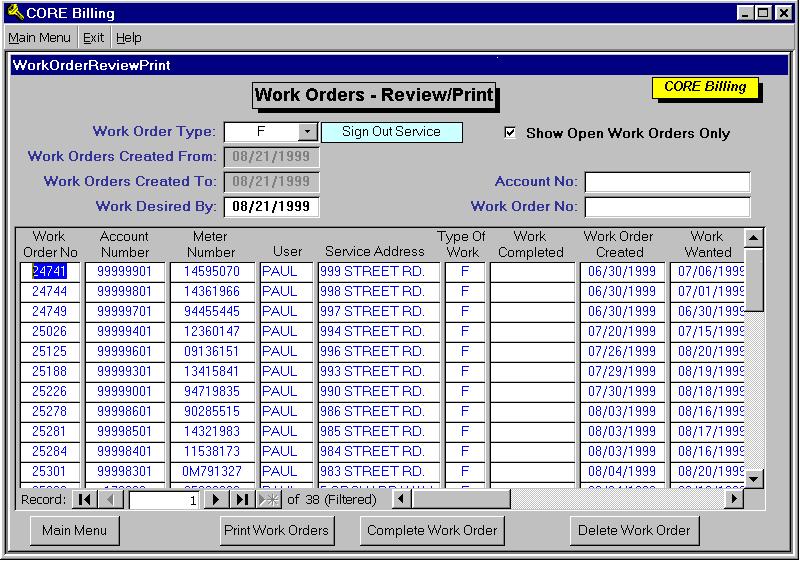Viewport: 800px width, 561px height.
Task: Click horizontal scrollbar left arrow
Action: [x=402, y=499]
